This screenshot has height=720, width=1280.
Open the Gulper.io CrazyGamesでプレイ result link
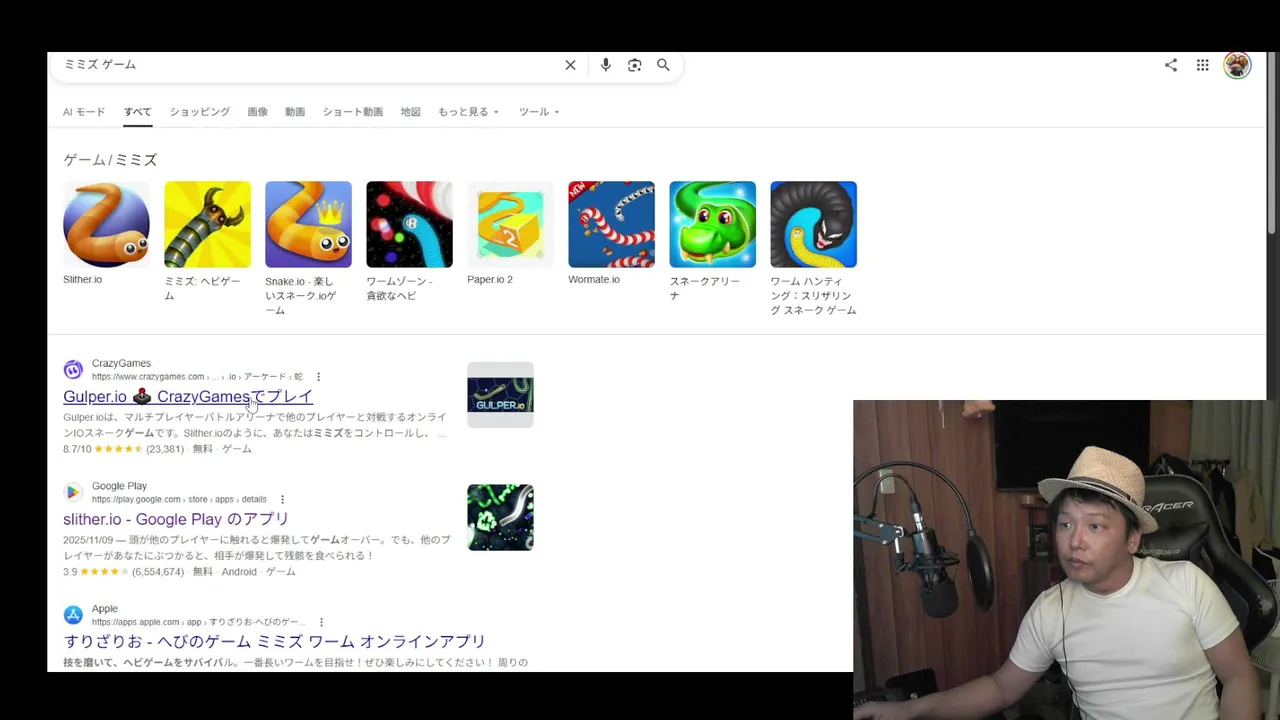pos(188,397)
